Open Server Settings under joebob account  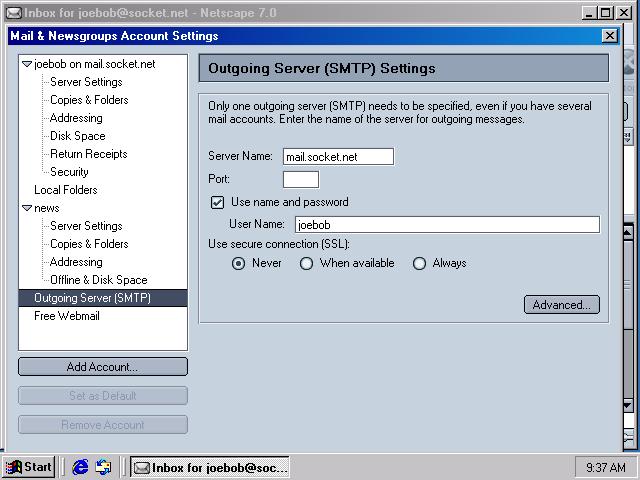tap(86, 82)
